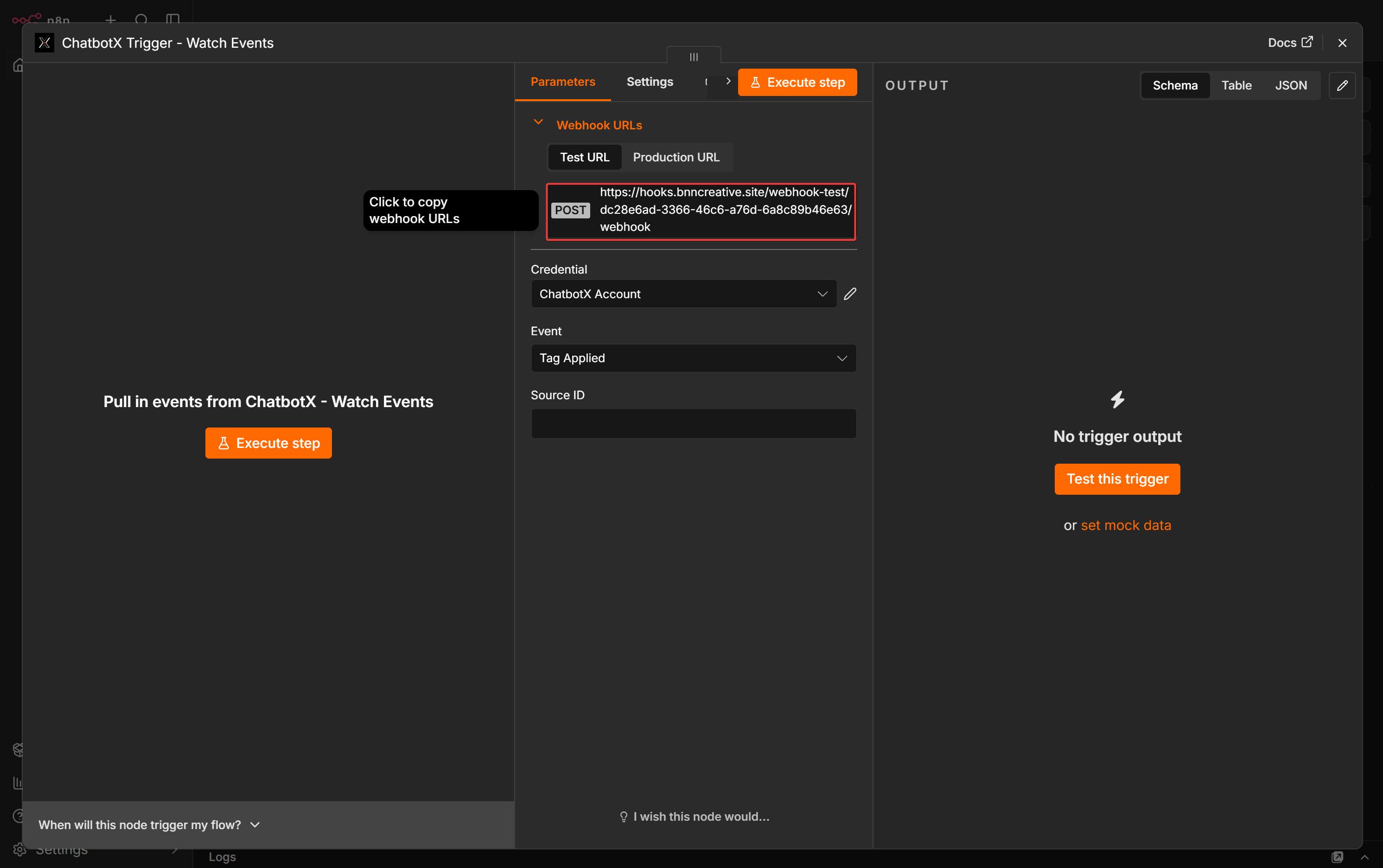This screenshot has width=1383, height=868.
Task: Click the Logs label in background window
Action: pyautogui.click(x=222, y=856)
